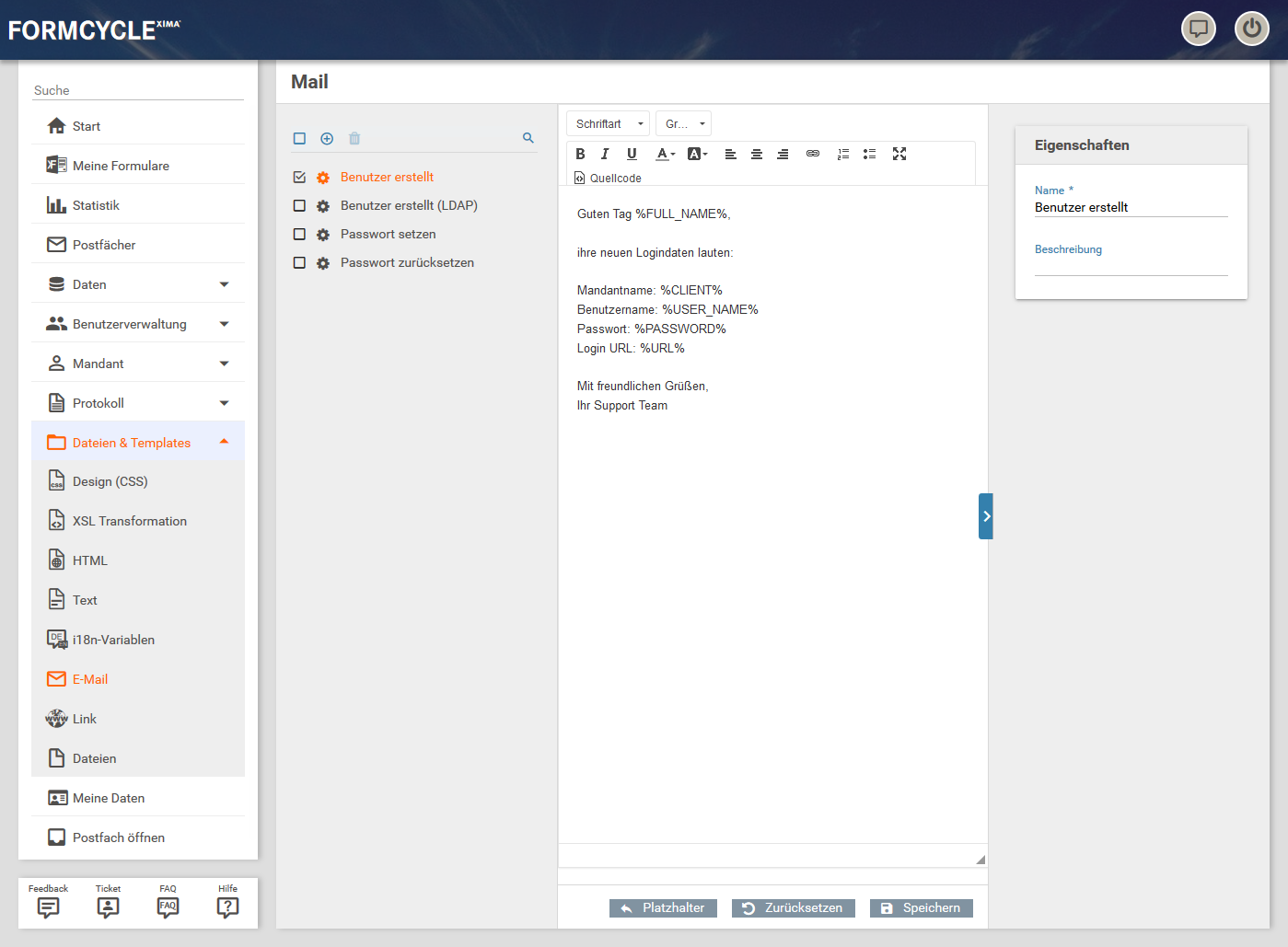Viewport: 1288px width, 947px height.
Task: Click the Speichern button
Action: coord(921,908)
